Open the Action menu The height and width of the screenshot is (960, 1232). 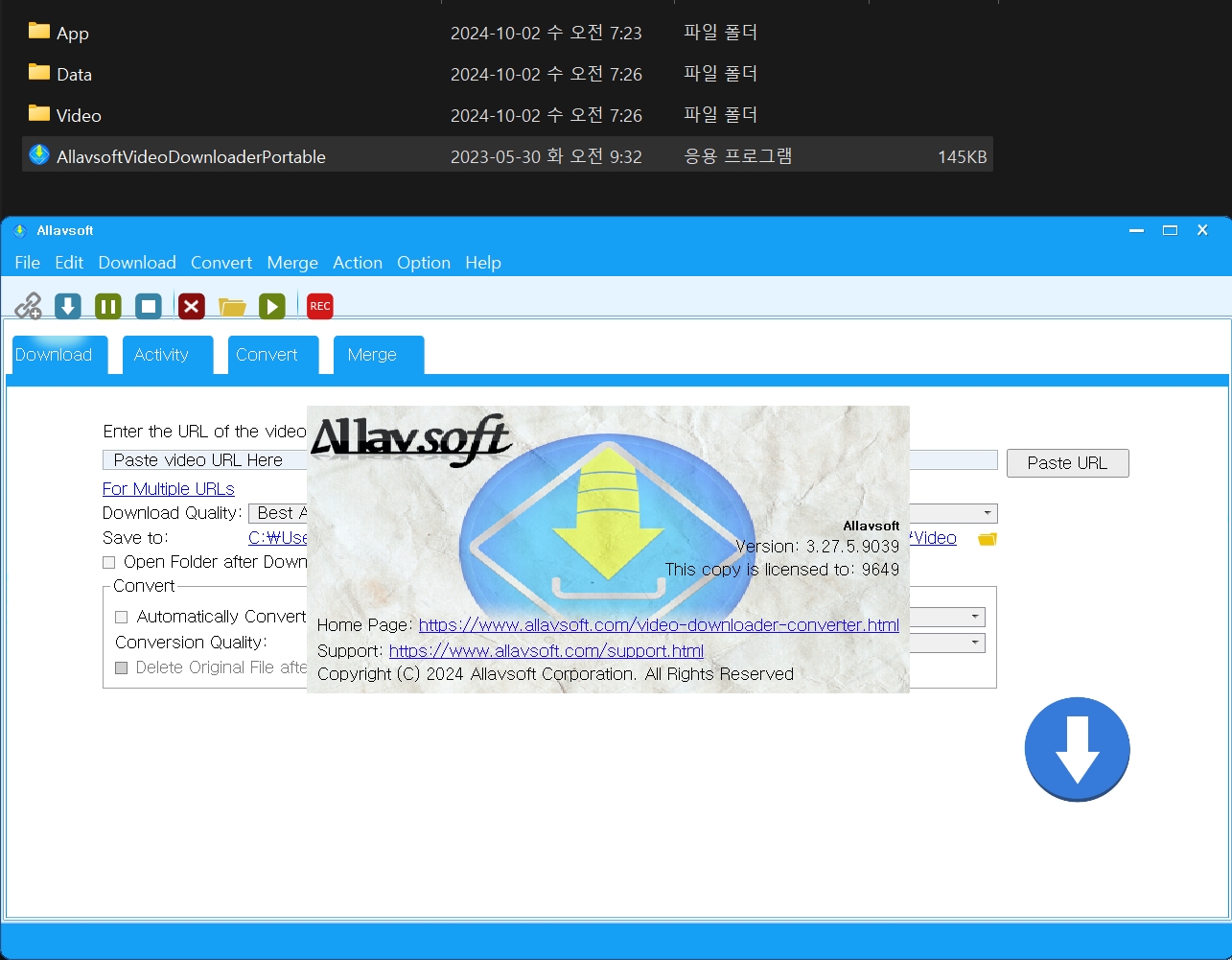click(x=358, y=263)
